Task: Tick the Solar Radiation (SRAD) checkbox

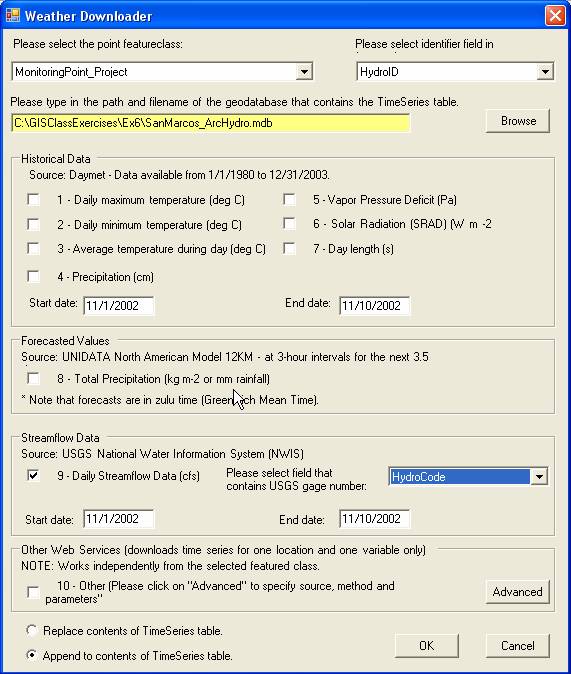Action: 289,224
